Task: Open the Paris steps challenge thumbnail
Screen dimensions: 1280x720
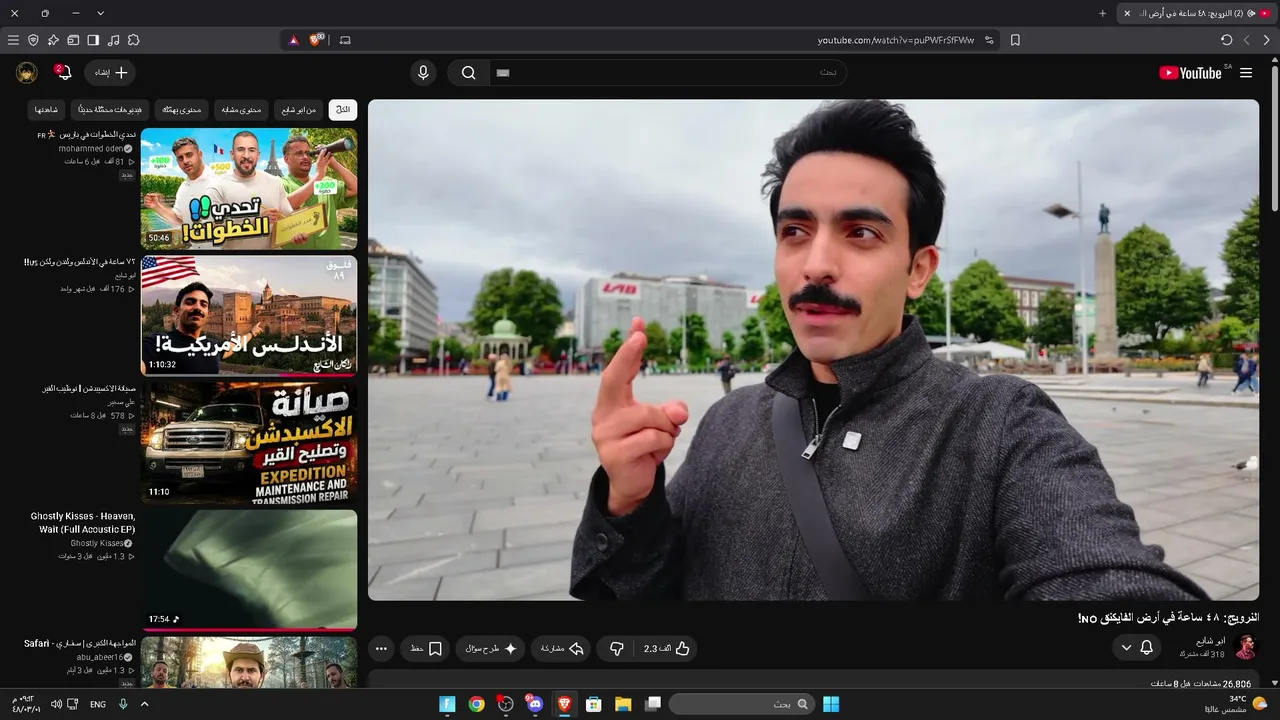Action: [x=249, y=188]
